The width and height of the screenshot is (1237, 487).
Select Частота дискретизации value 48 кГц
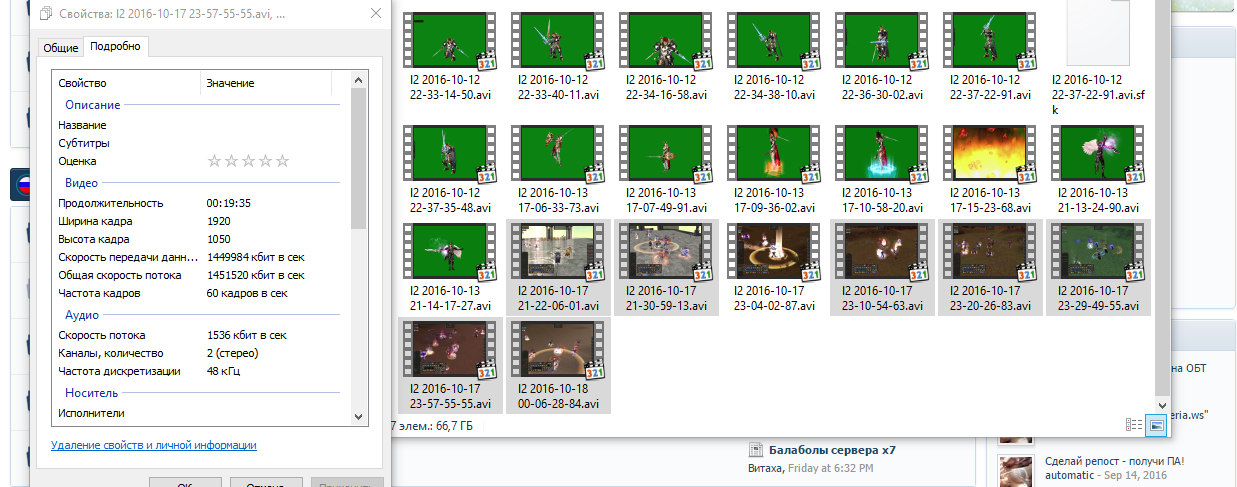coord(223,371)
